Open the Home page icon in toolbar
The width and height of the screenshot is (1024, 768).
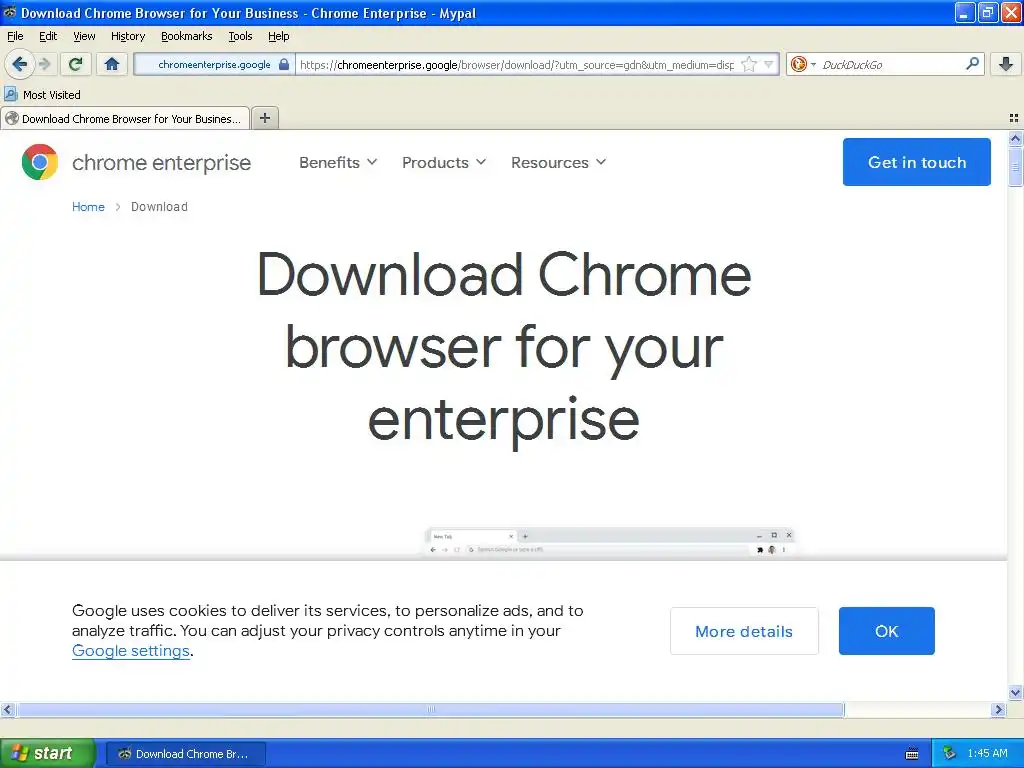click(x=112, y=64)
